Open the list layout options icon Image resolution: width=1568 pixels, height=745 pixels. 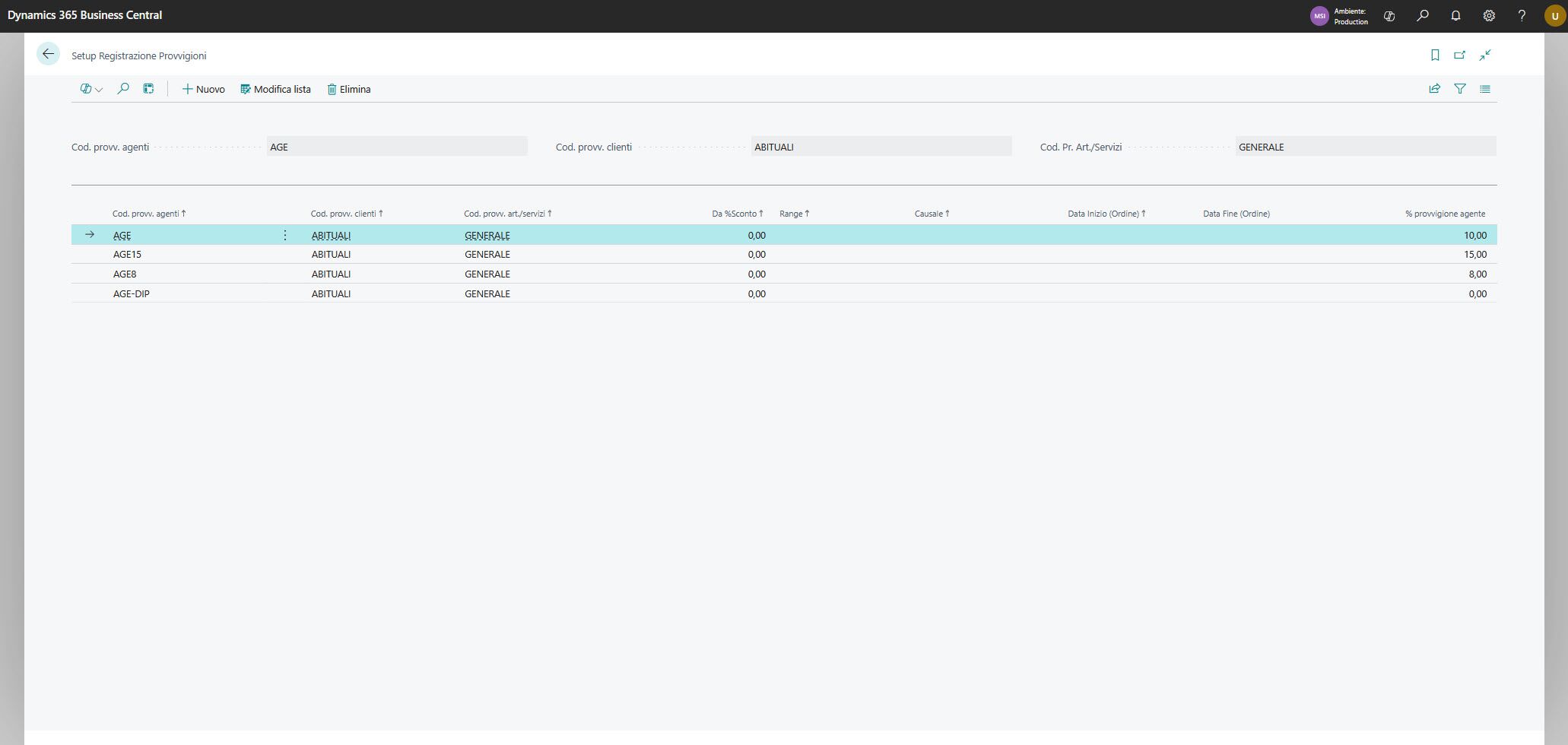point(1484,89)
